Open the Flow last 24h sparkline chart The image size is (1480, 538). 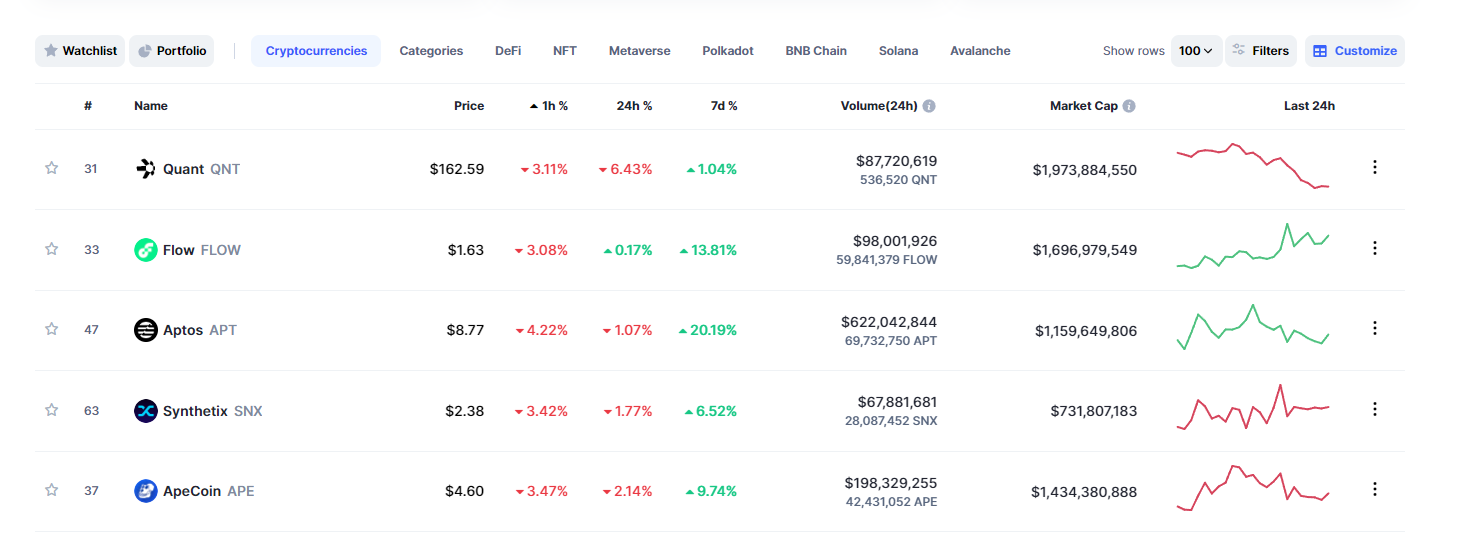[x=1253, y=248]
